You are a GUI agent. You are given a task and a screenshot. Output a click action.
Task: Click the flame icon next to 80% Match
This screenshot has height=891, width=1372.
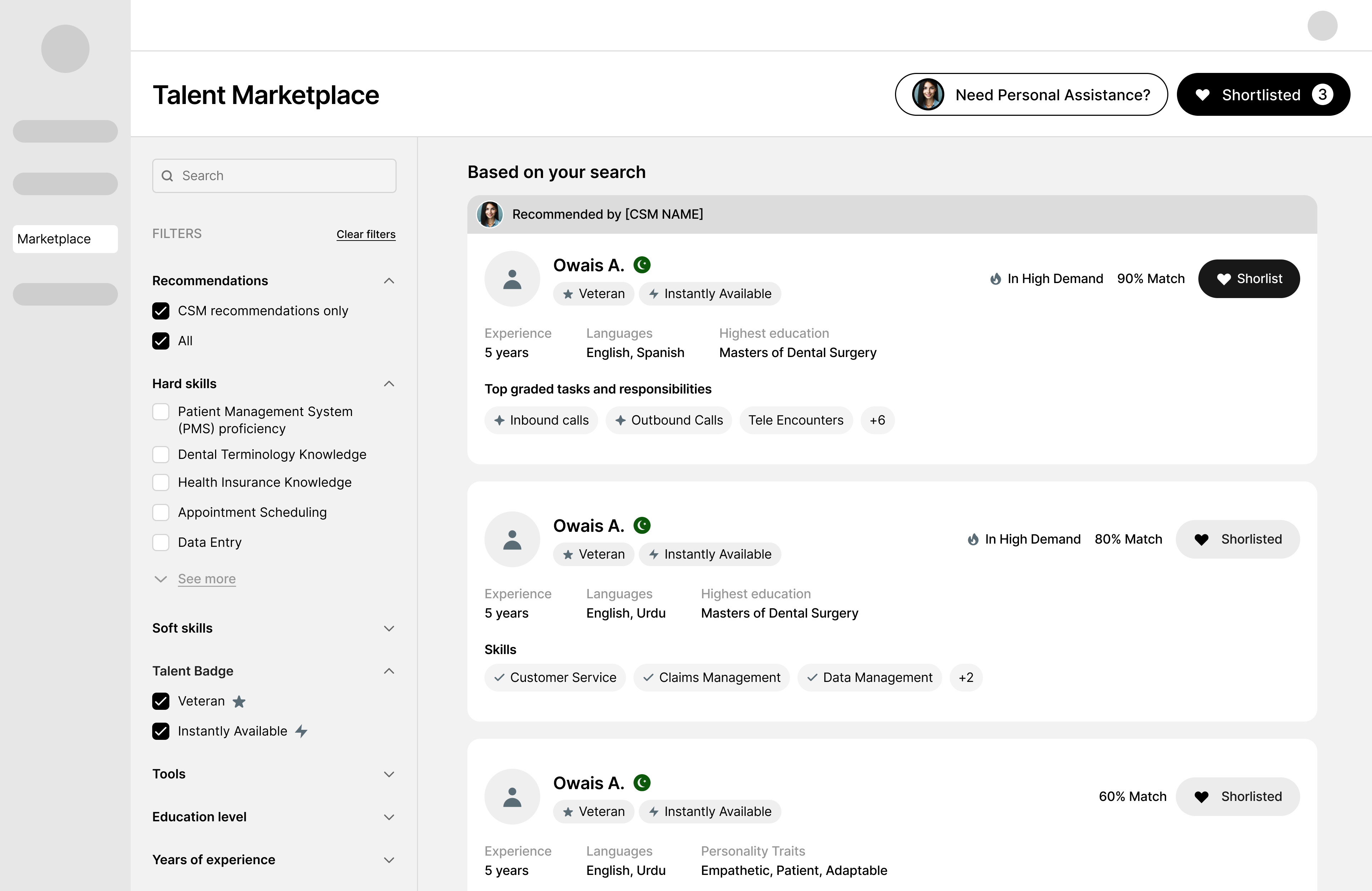click(x=973, y=539)
